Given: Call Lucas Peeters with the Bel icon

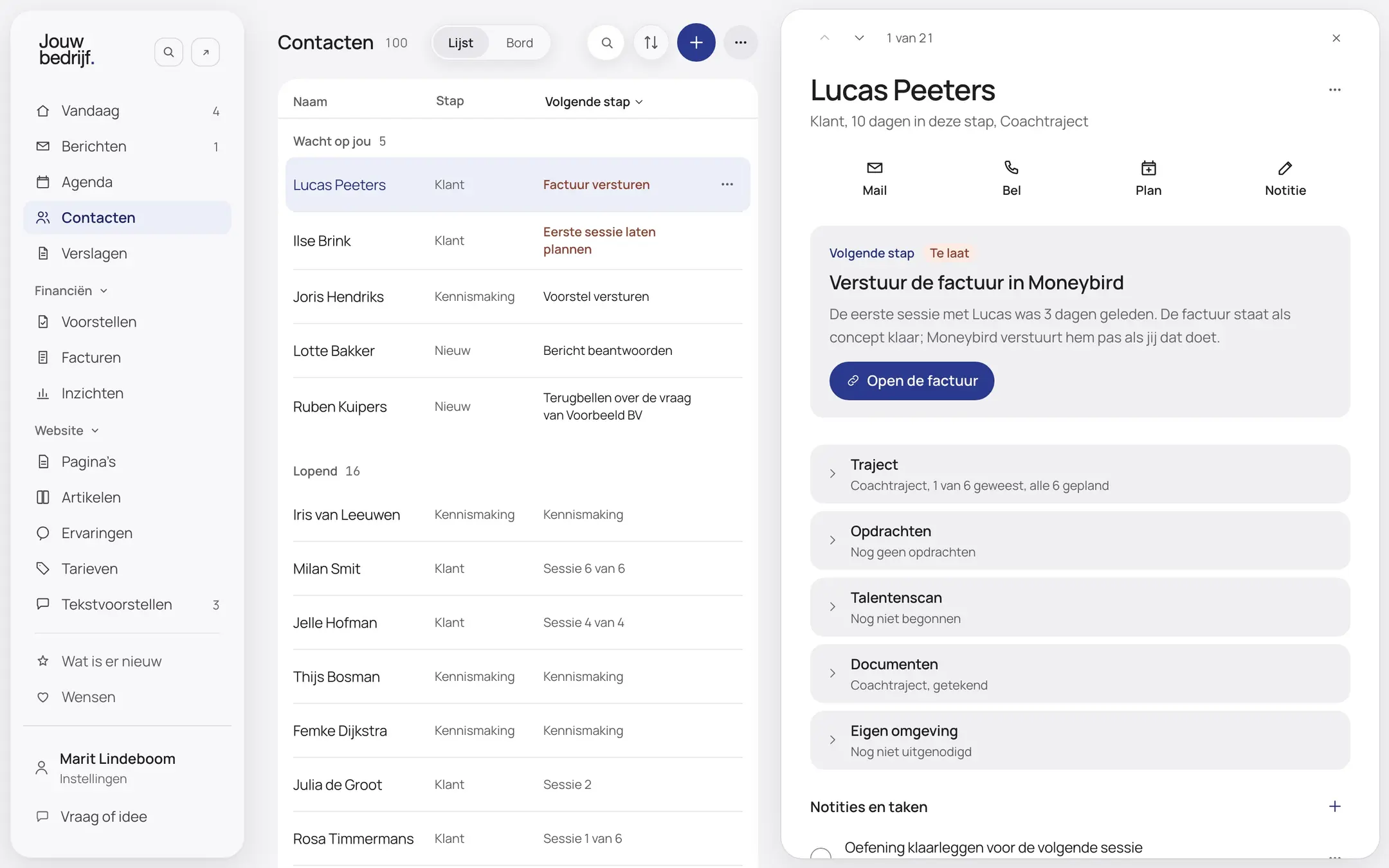Looking at the screenshot, I should click(1012, 178).
